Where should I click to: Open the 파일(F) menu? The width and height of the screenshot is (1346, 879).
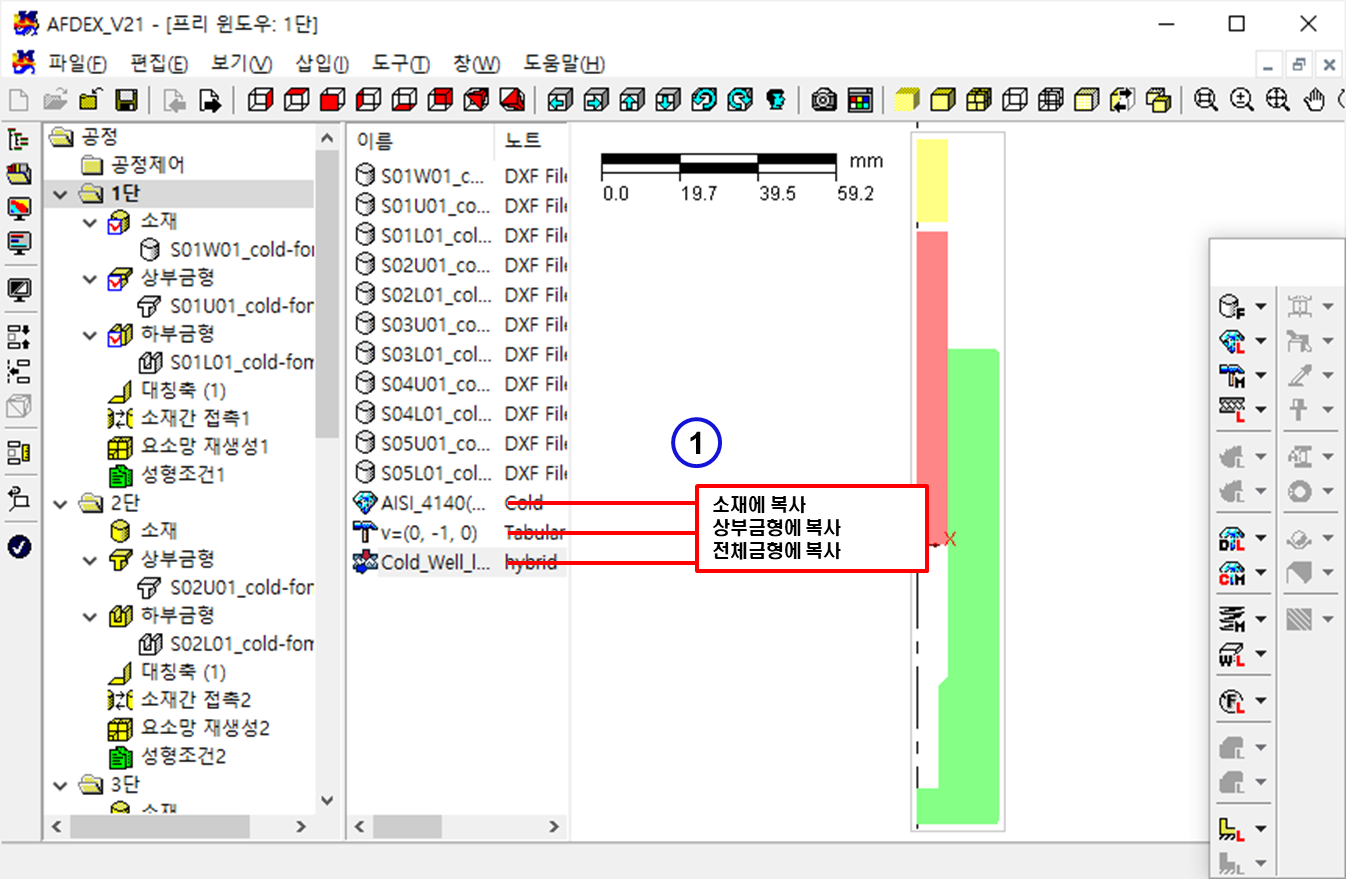77,64
